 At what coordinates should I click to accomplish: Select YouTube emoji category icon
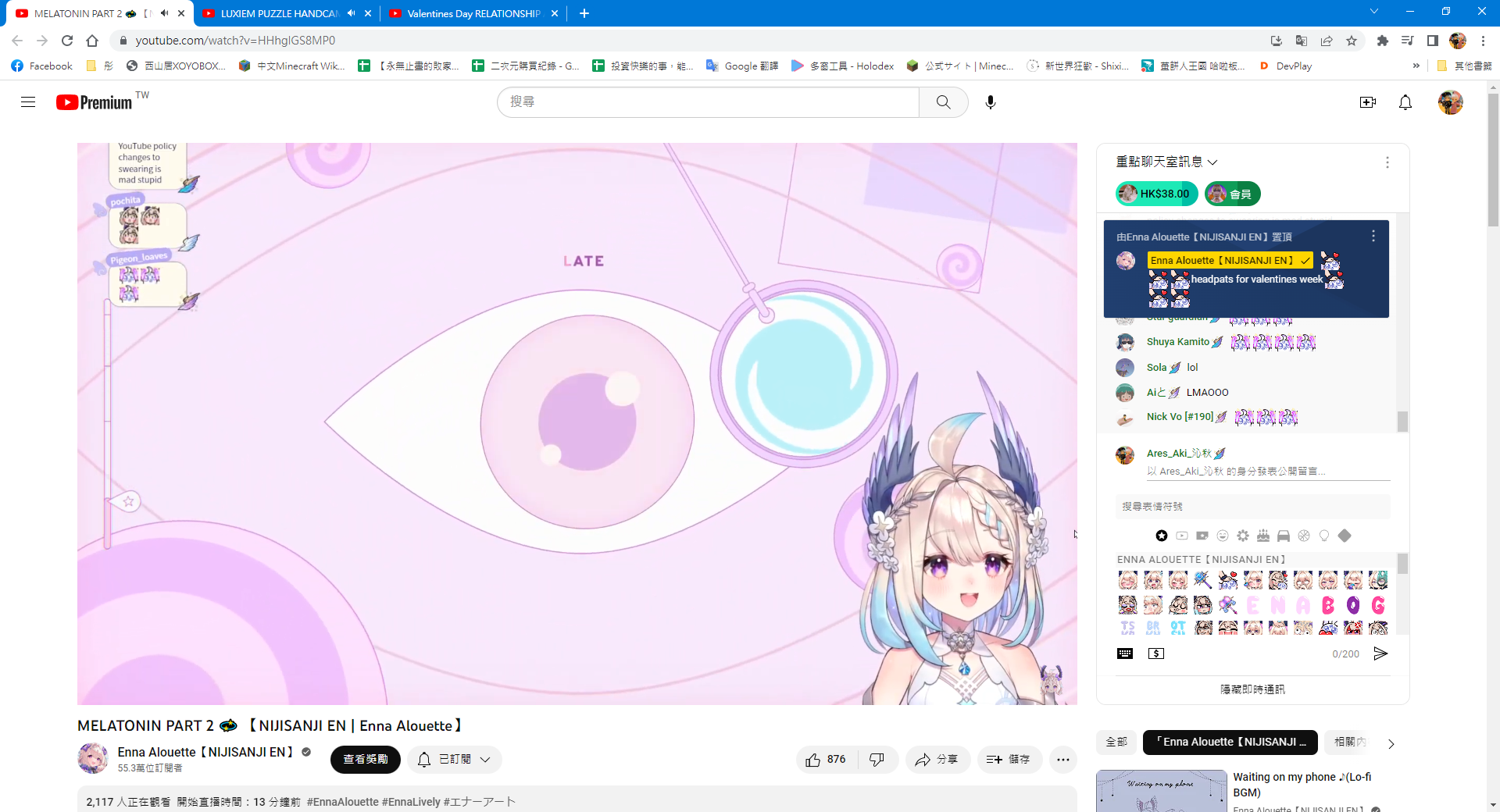click(1182, 536)
